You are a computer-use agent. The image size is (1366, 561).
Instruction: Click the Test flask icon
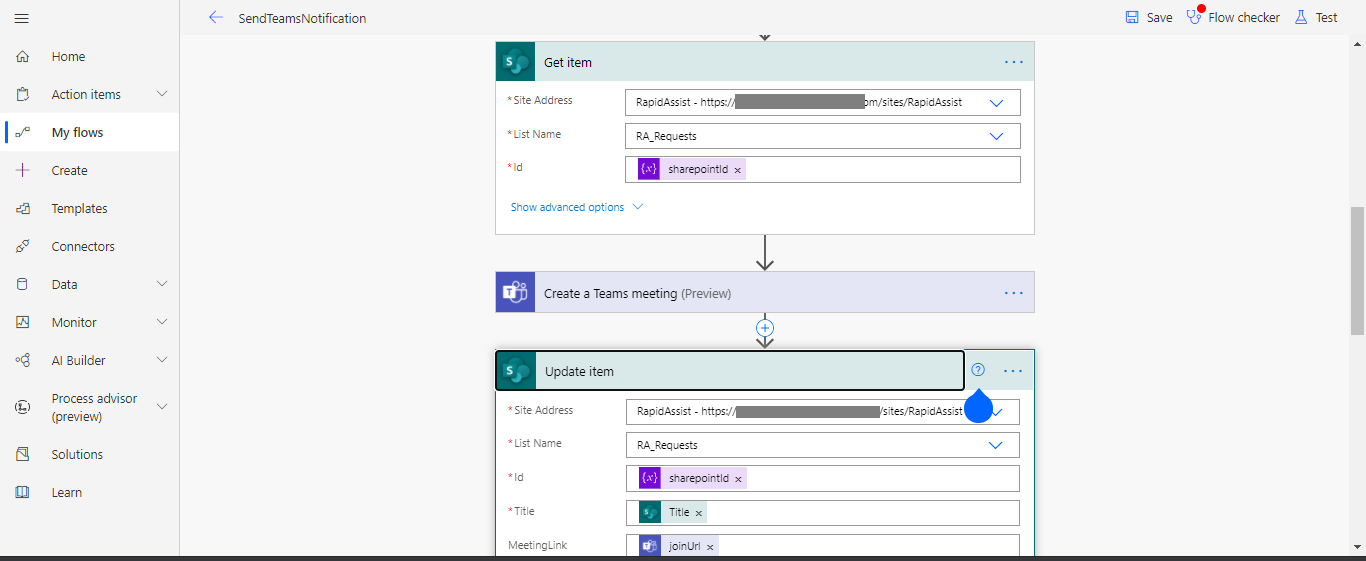(x=1301, y=17)
